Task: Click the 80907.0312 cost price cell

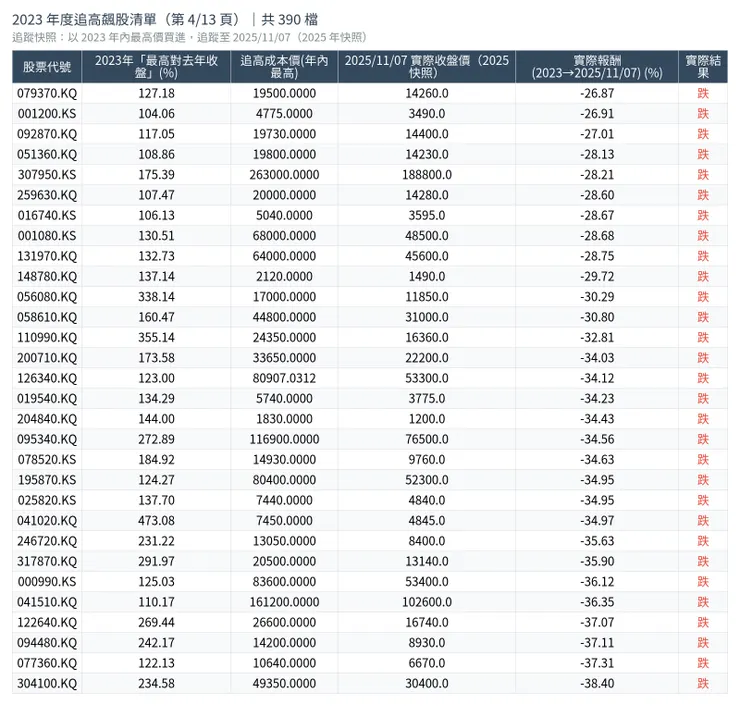Action: 284,378
